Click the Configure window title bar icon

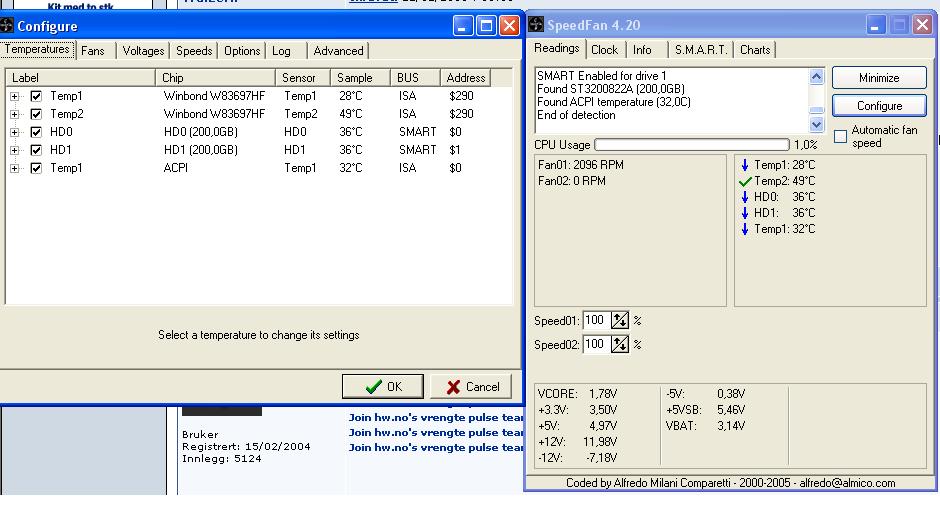[x=7, y=26]
